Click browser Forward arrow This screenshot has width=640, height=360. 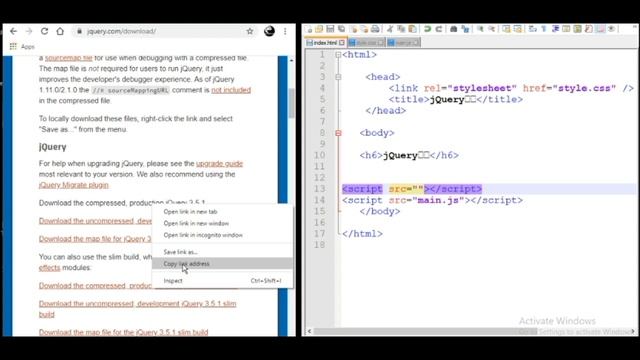pos(29,31)
